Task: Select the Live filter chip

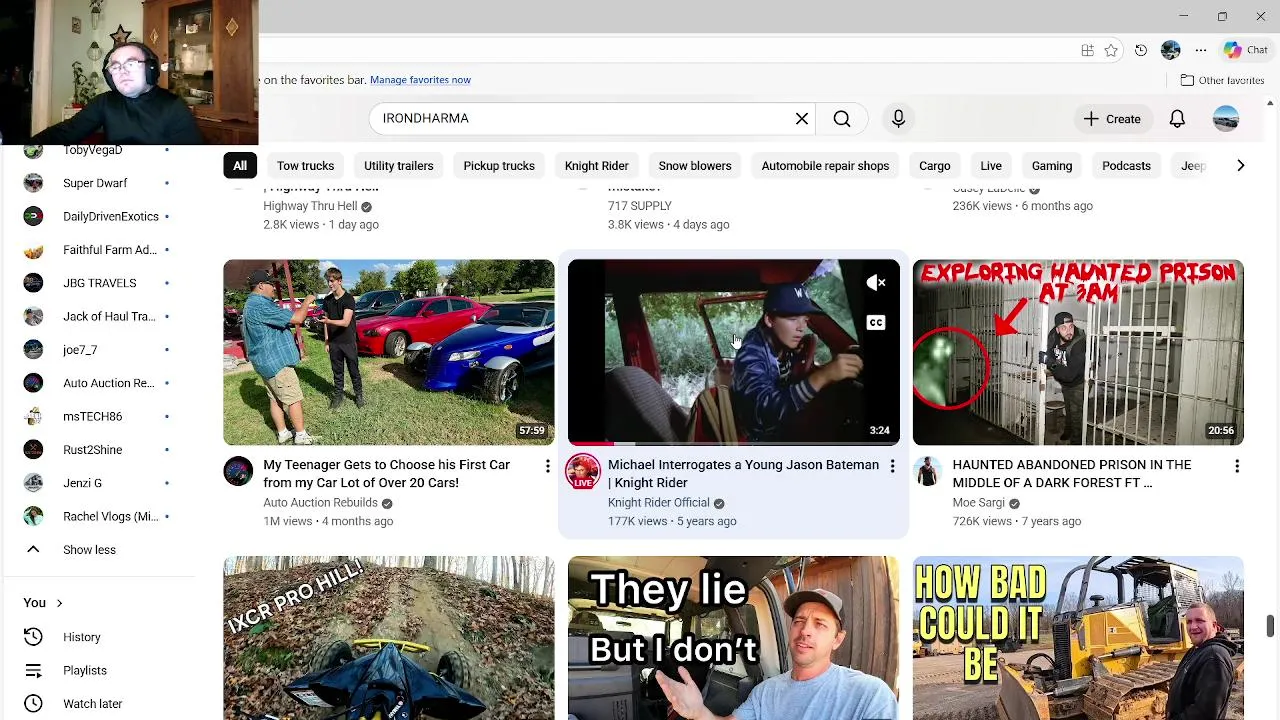Action: tap(991, 166)
